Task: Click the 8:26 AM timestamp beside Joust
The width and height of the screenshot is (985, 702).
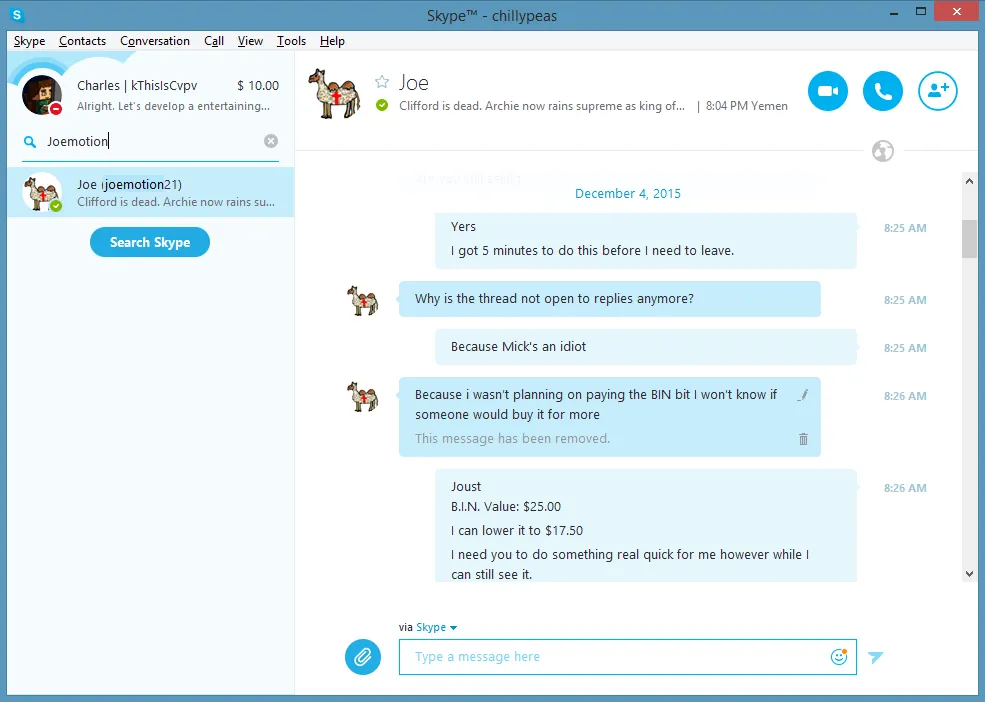Action: (905, 488)
